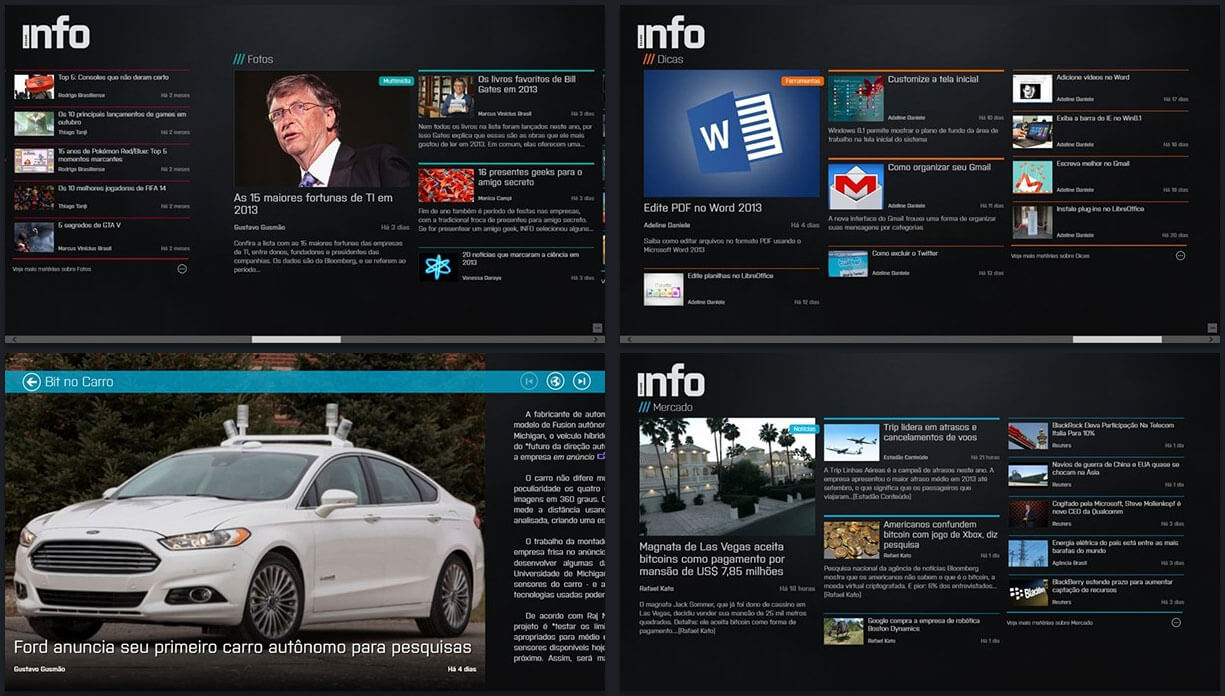The image size is (1225, 696).
Task: Open the circle icon beside 'Veja mais matérias sobre Dicas'
Action: tap(1180, 255)
